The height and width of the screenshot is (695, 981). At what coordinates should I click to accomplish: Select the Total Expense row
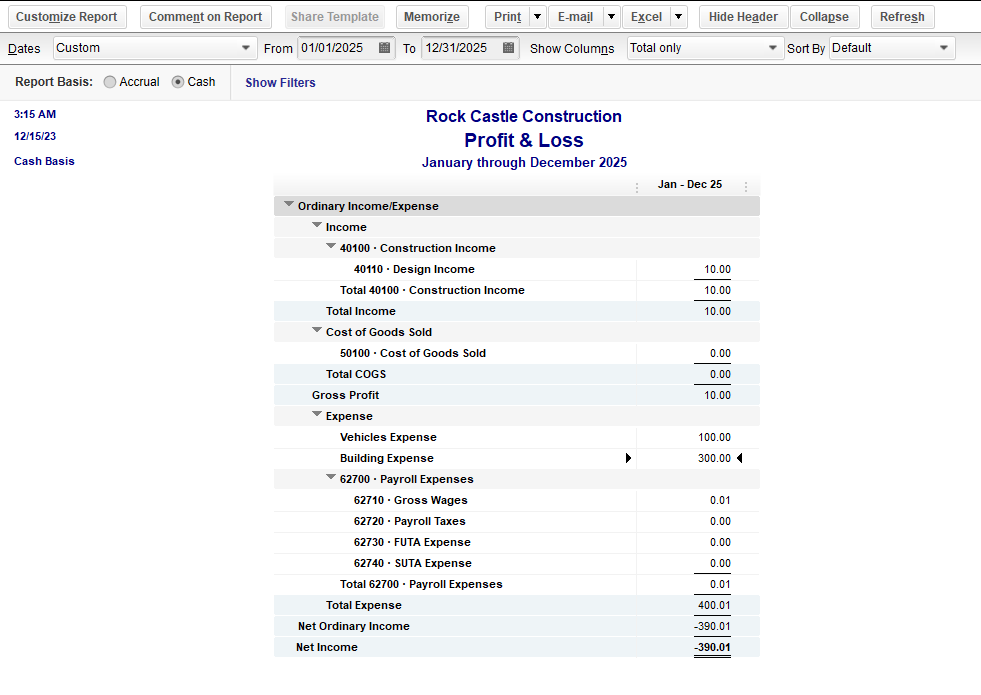(517, 606)
